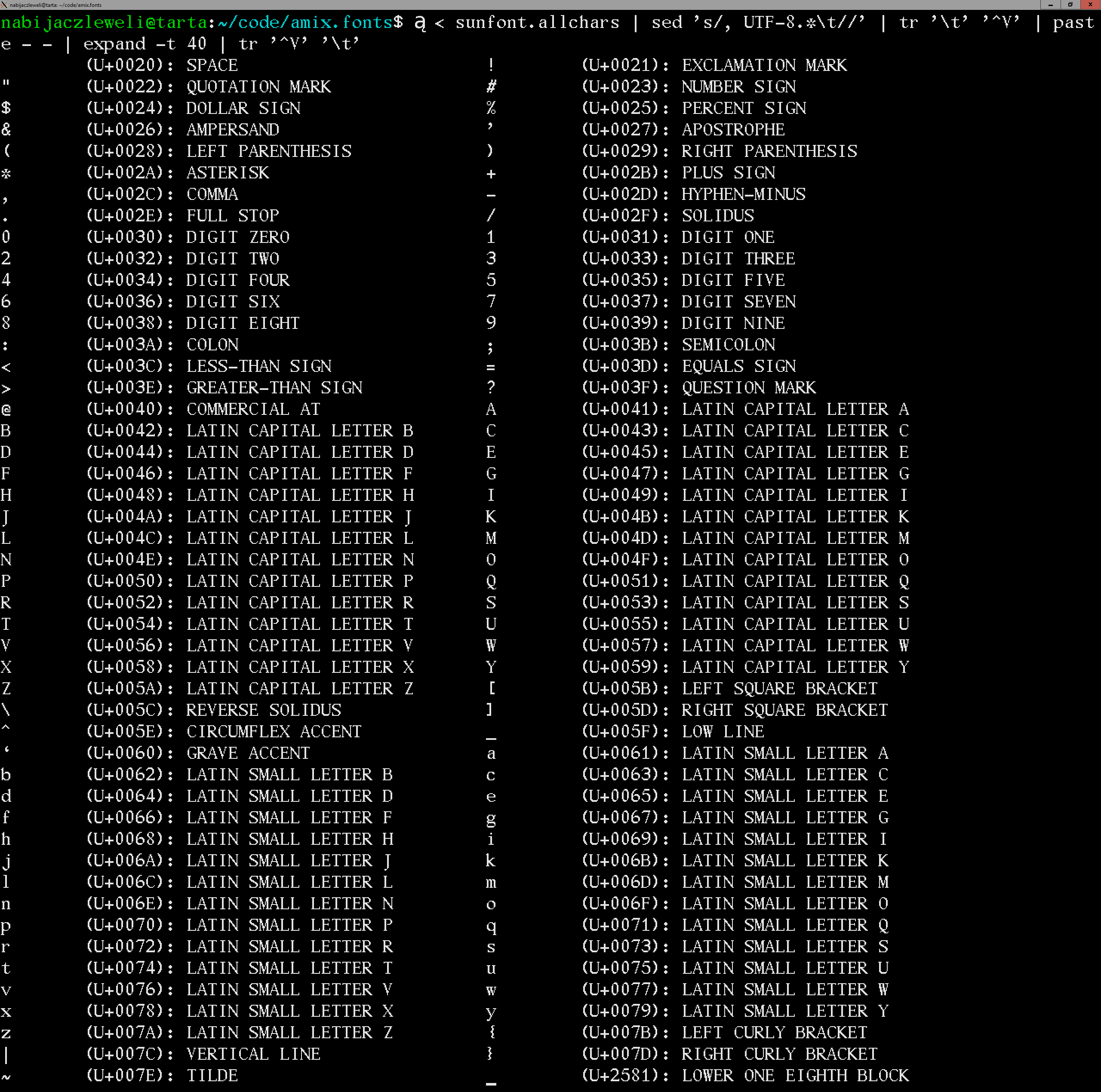This screenshot has height=1092, width=1101.
Task: Click the X11 icon in title bar
Action: (x=4, y=5)
